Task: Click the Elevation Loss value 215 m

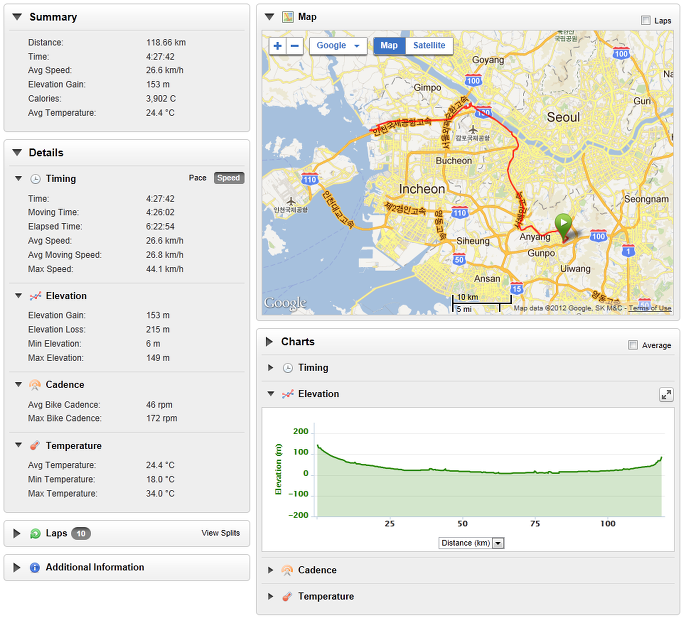Action: 158,330
